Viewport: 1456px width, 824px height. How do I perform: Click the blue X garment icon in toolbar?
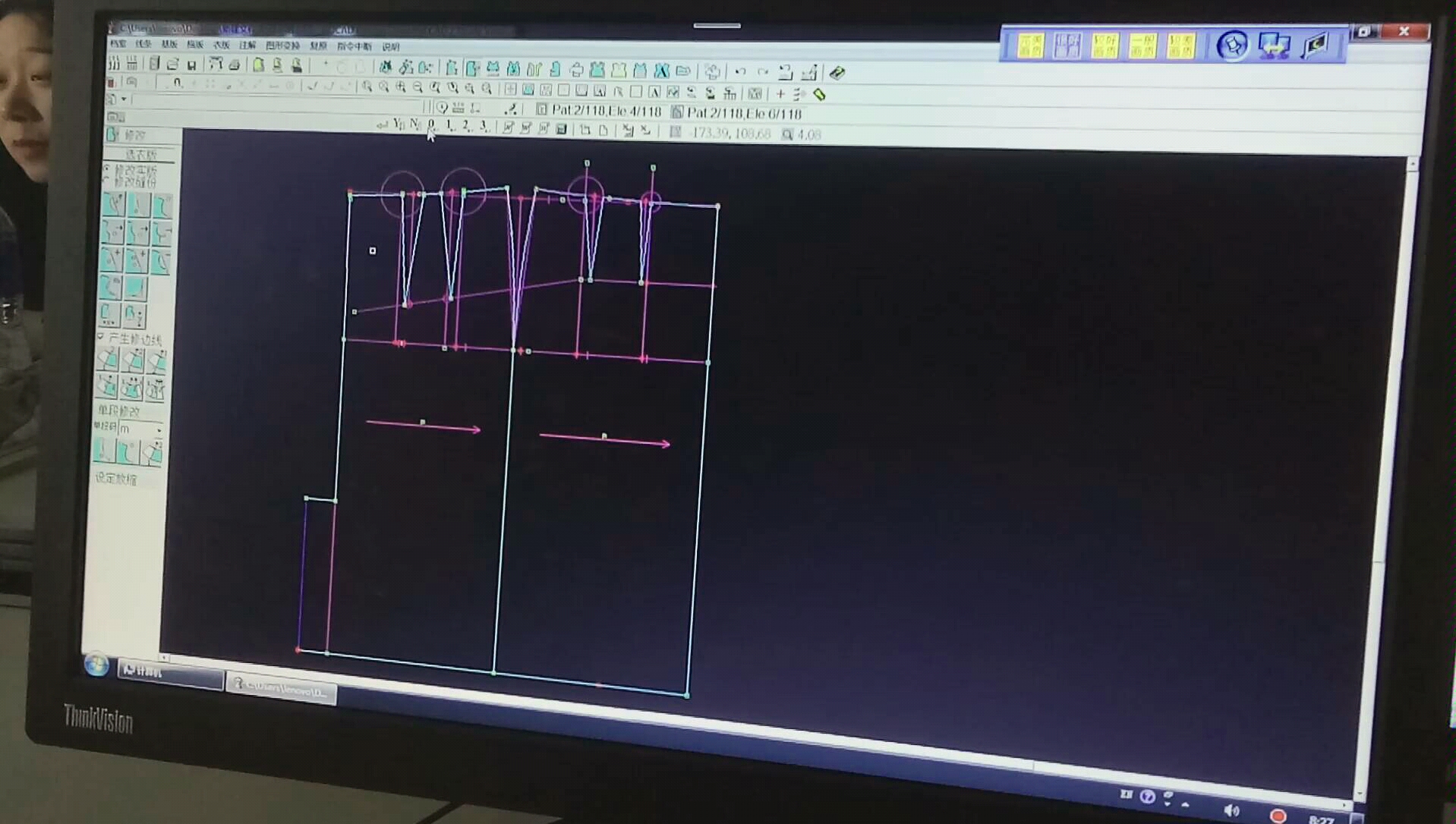coord(661,71)
